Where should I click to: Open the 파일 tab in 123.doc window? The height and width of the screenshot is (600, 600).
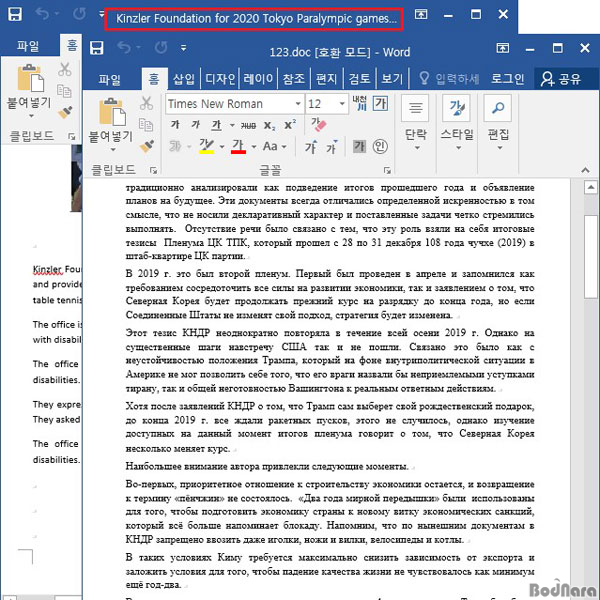[109, 79]
